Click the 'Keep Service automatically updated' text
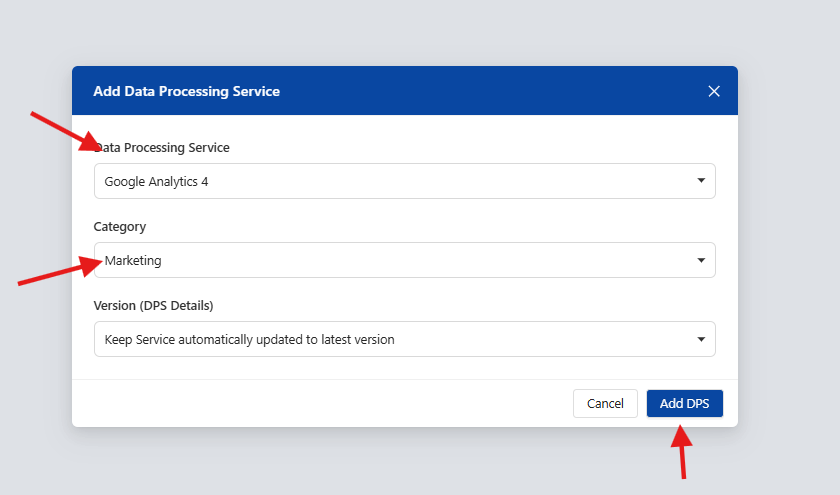The width and height of the screenshot is (840, 495). coord(249,340)
